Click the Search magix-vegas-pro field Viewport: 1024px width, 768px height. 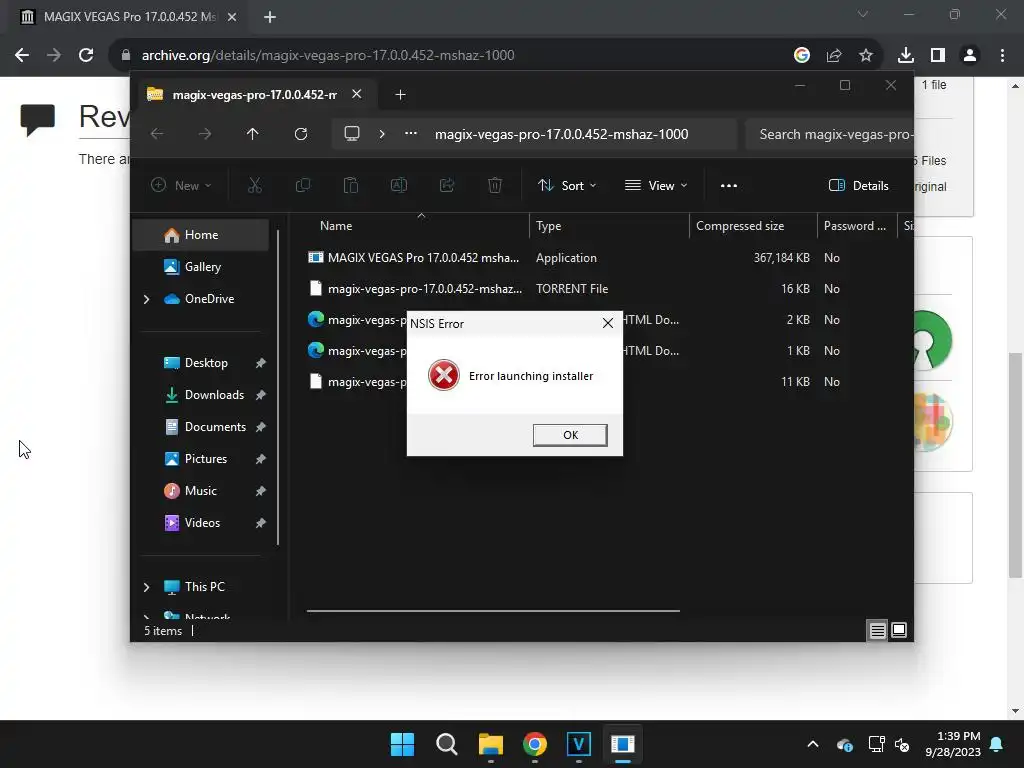pos(829,134)
